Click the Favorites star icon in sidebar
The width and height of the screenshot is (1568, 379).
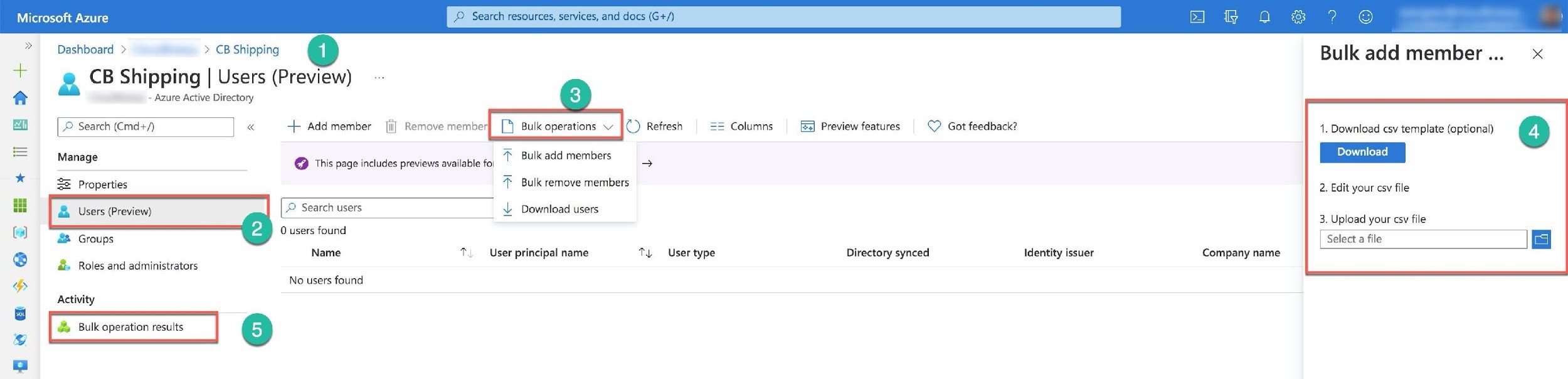[20, 178]
